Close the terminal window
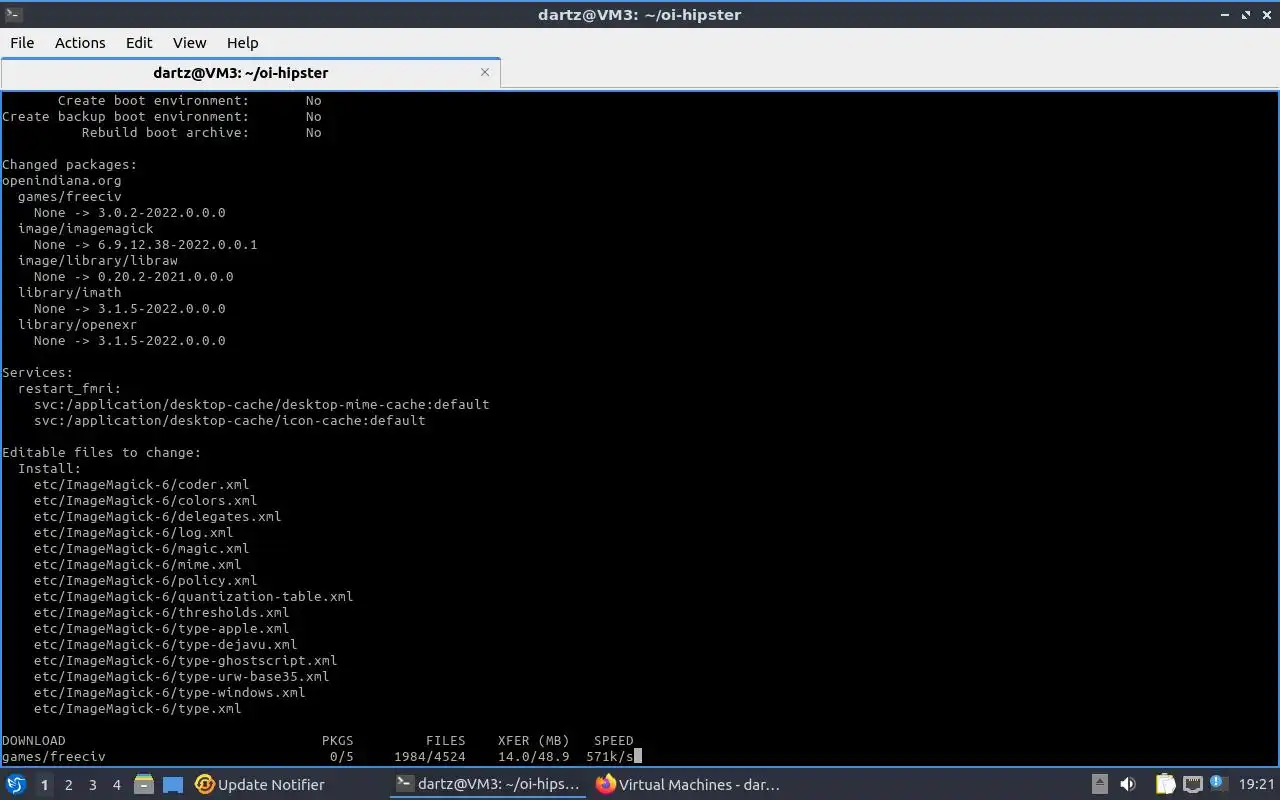 pos(1266,15)
